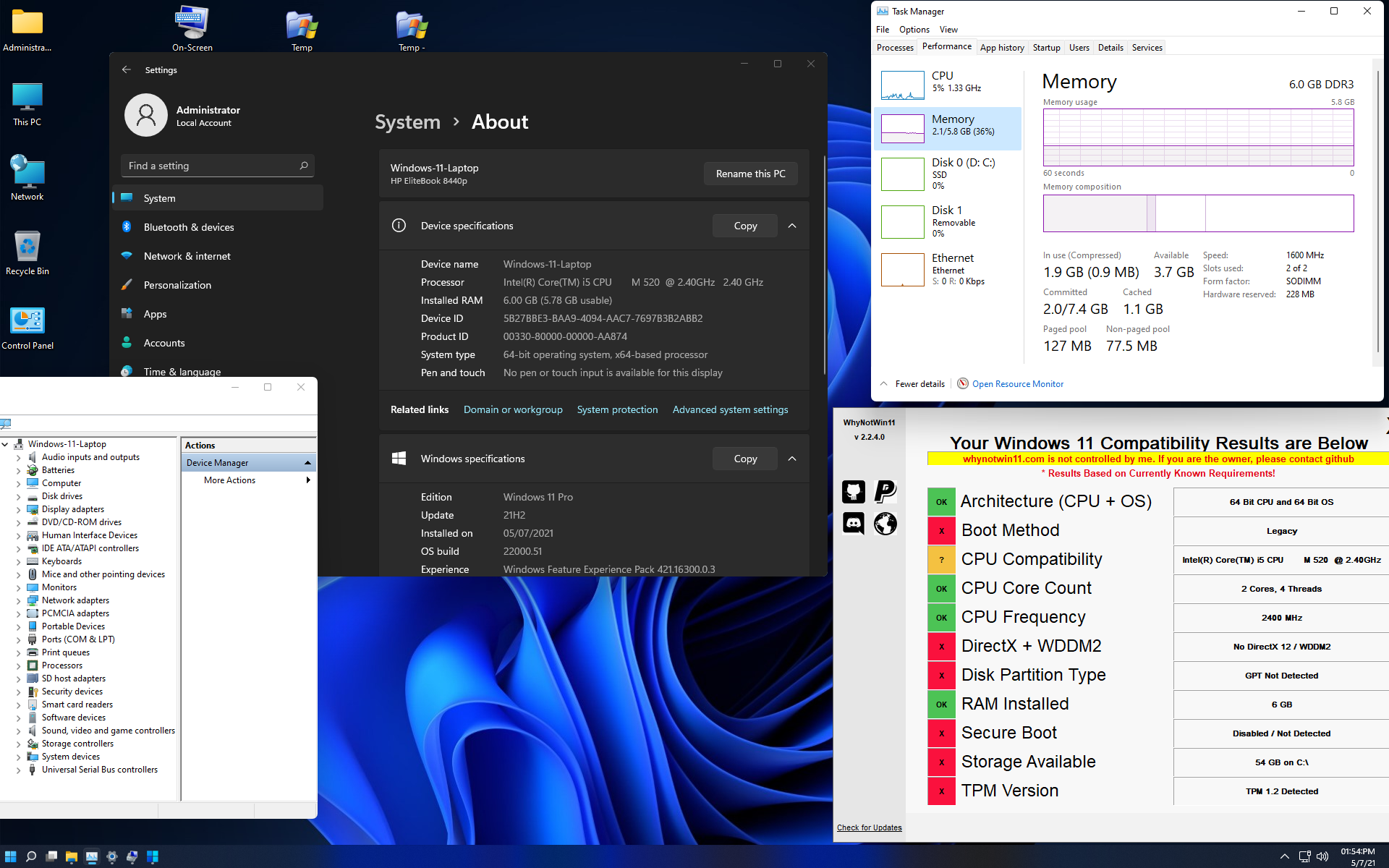The width and height of the screenshot is (1389, 868).
Task: Switch to the Startup tab
Action: coord(1046,48)
